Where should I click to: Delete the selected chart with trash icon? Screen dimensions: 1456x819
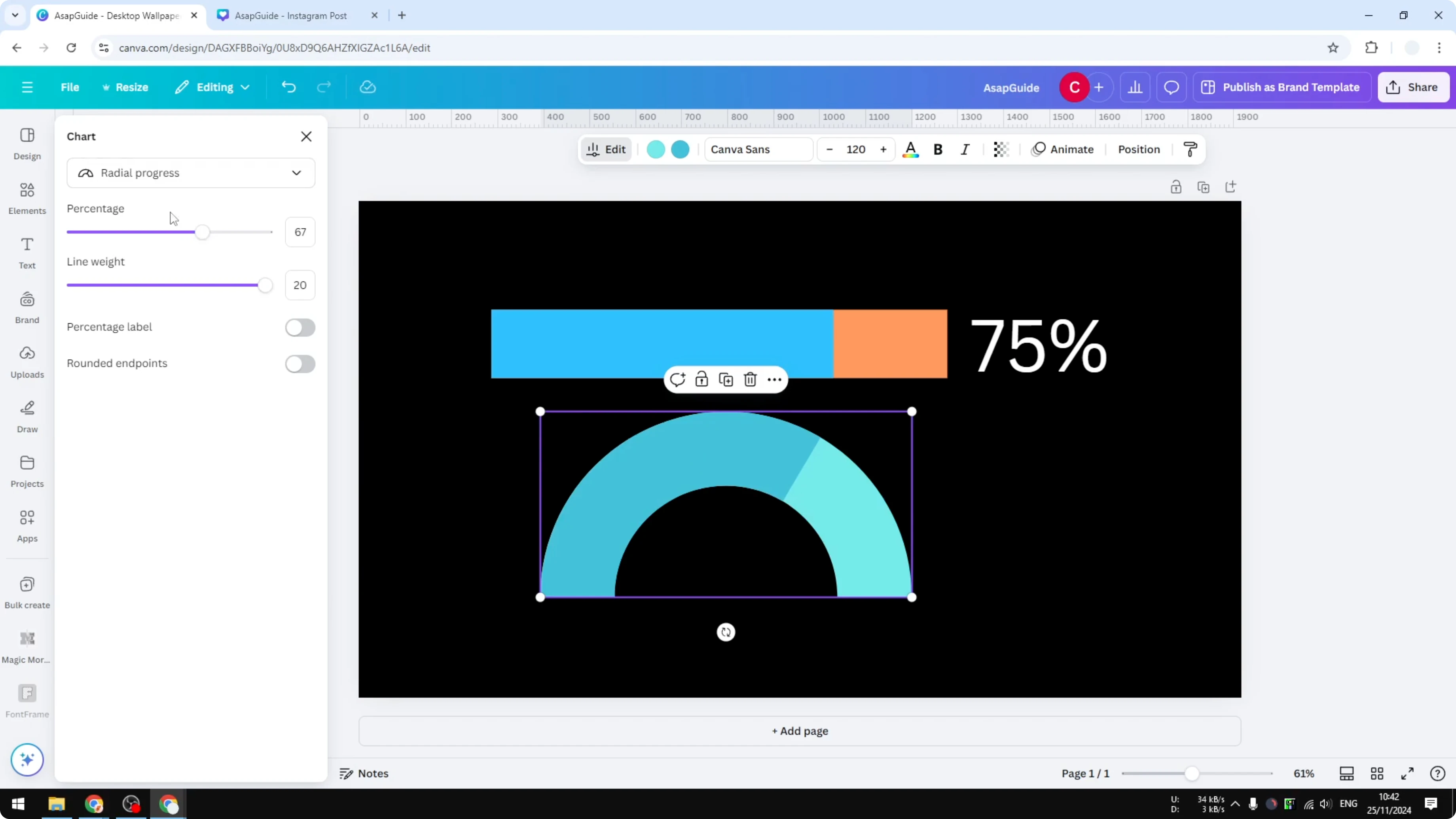pos(750,379)
